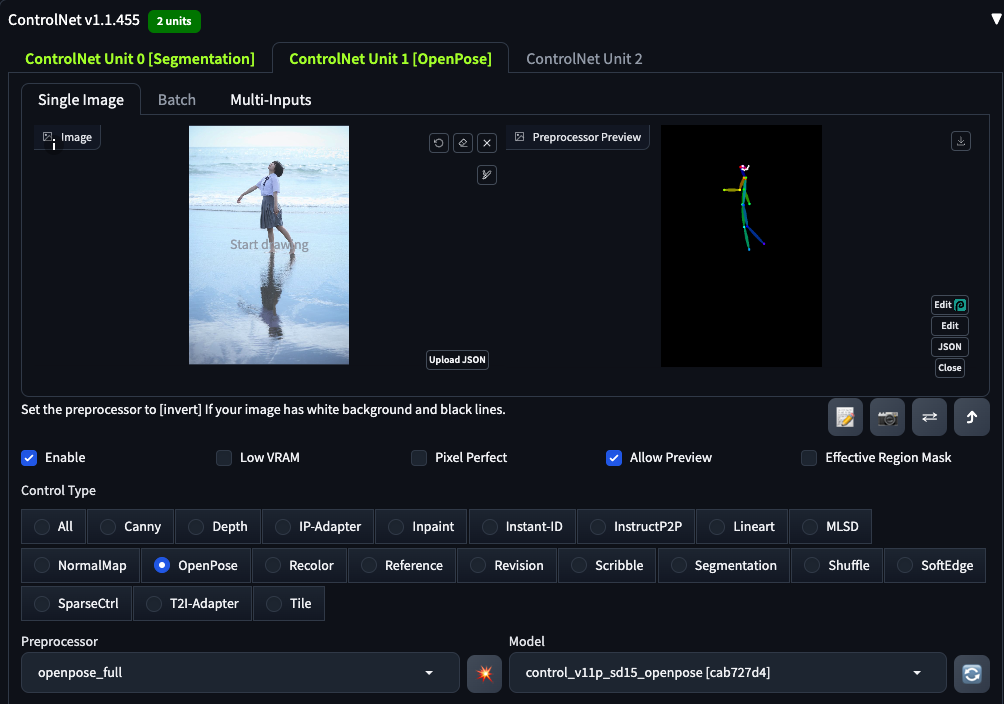
Task: Enable the Pixel Perfect checkbox
Action: point(419,458)
